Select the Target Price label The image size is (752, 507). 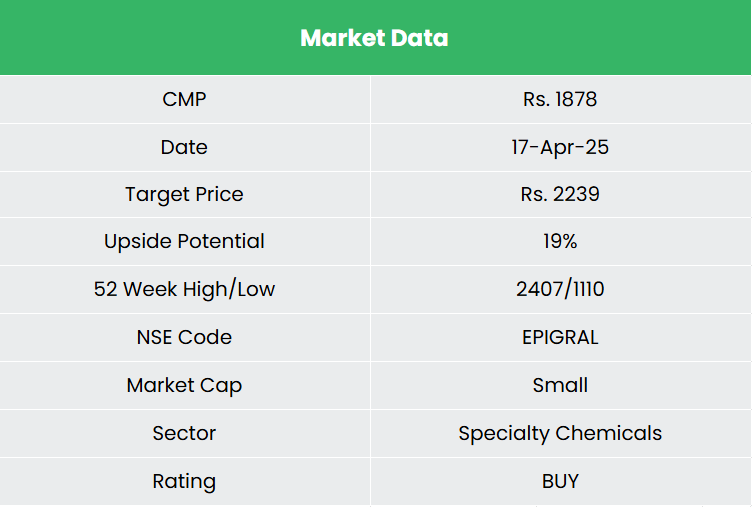pos(184,194)
